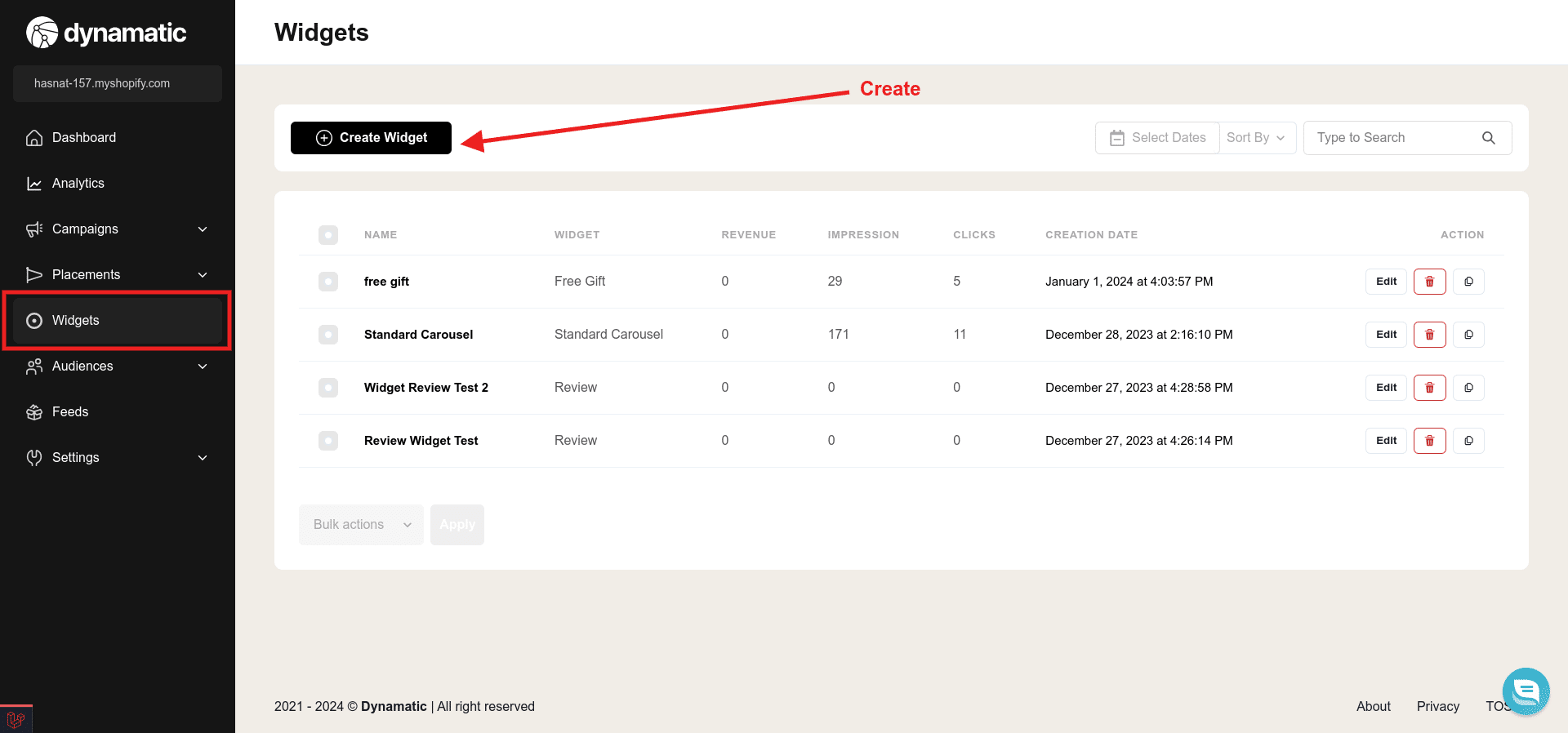Open the Select Dates picker
This screenshot has width=1568, height=733.
tap(1157, 138)
